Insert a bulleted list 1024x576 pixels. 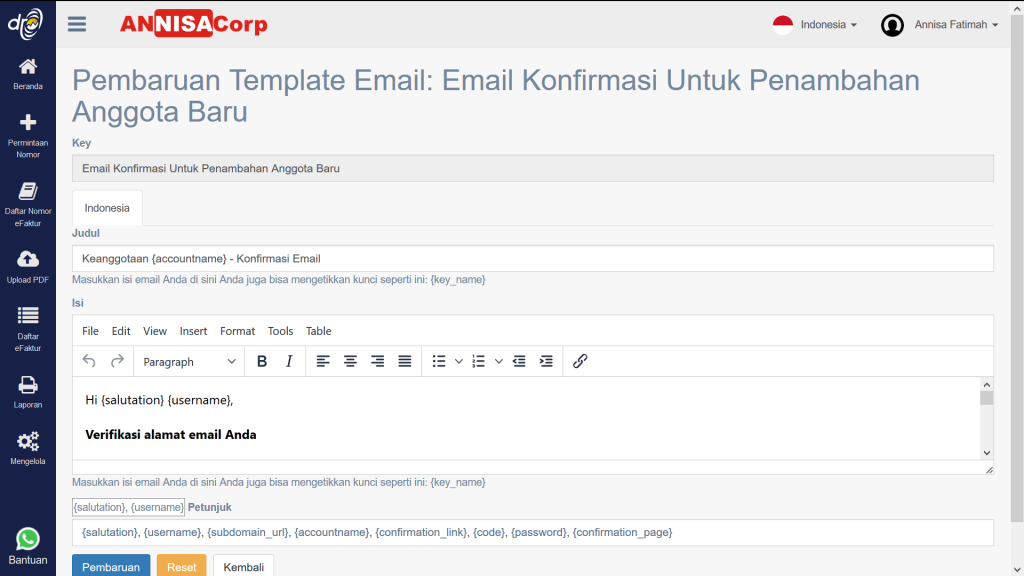[x=440, y=361]
